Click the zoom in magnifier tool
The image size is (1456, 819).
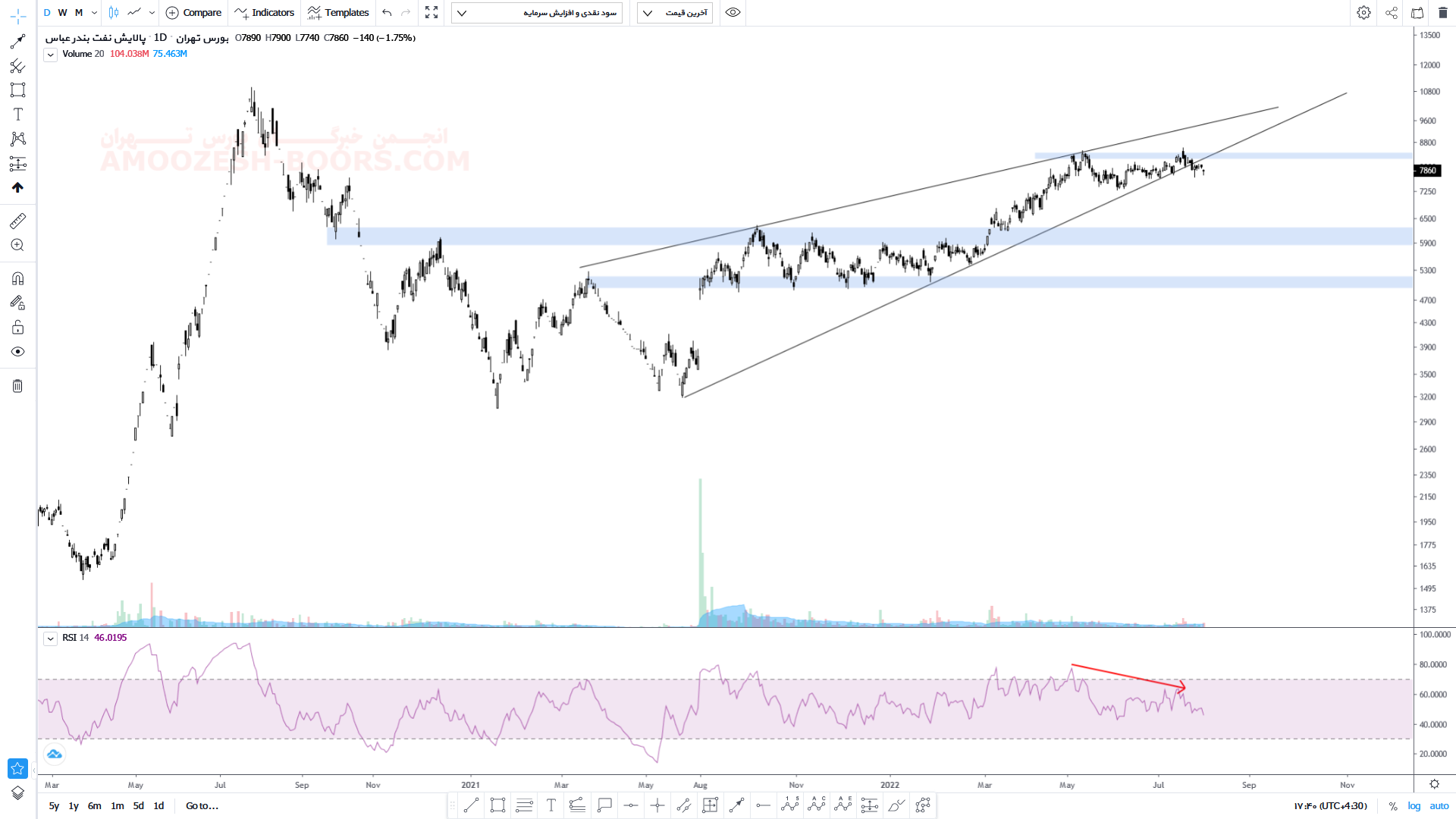(x=18, y=246)
